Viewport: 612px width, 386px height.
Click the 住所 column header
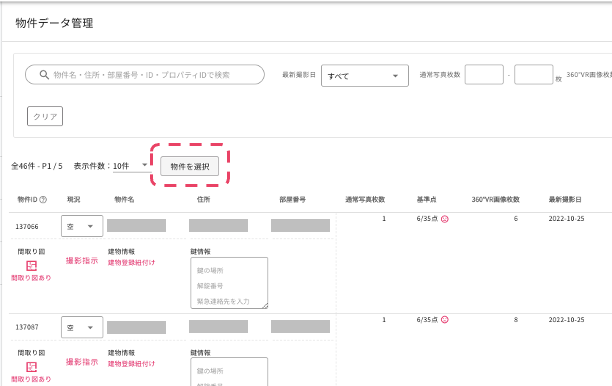tap(203, 199)
